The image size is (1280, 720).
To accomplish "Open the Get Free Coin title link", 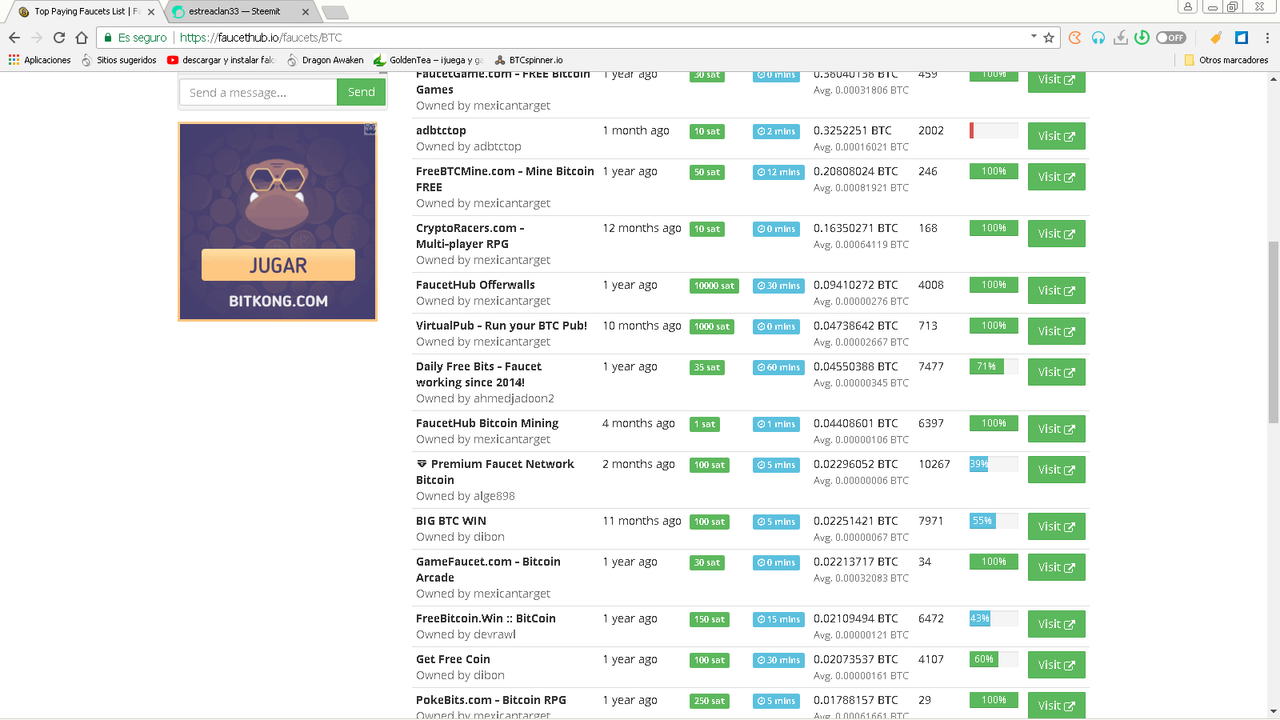I will tap(453, 659).
